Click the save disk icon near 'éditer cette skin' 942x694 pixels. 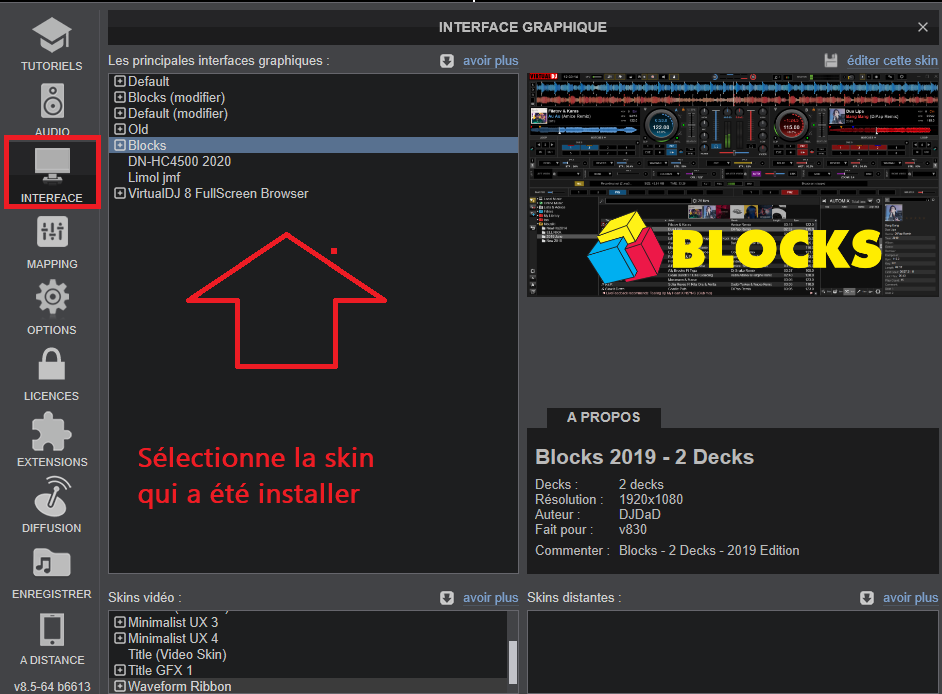point(831,60)
